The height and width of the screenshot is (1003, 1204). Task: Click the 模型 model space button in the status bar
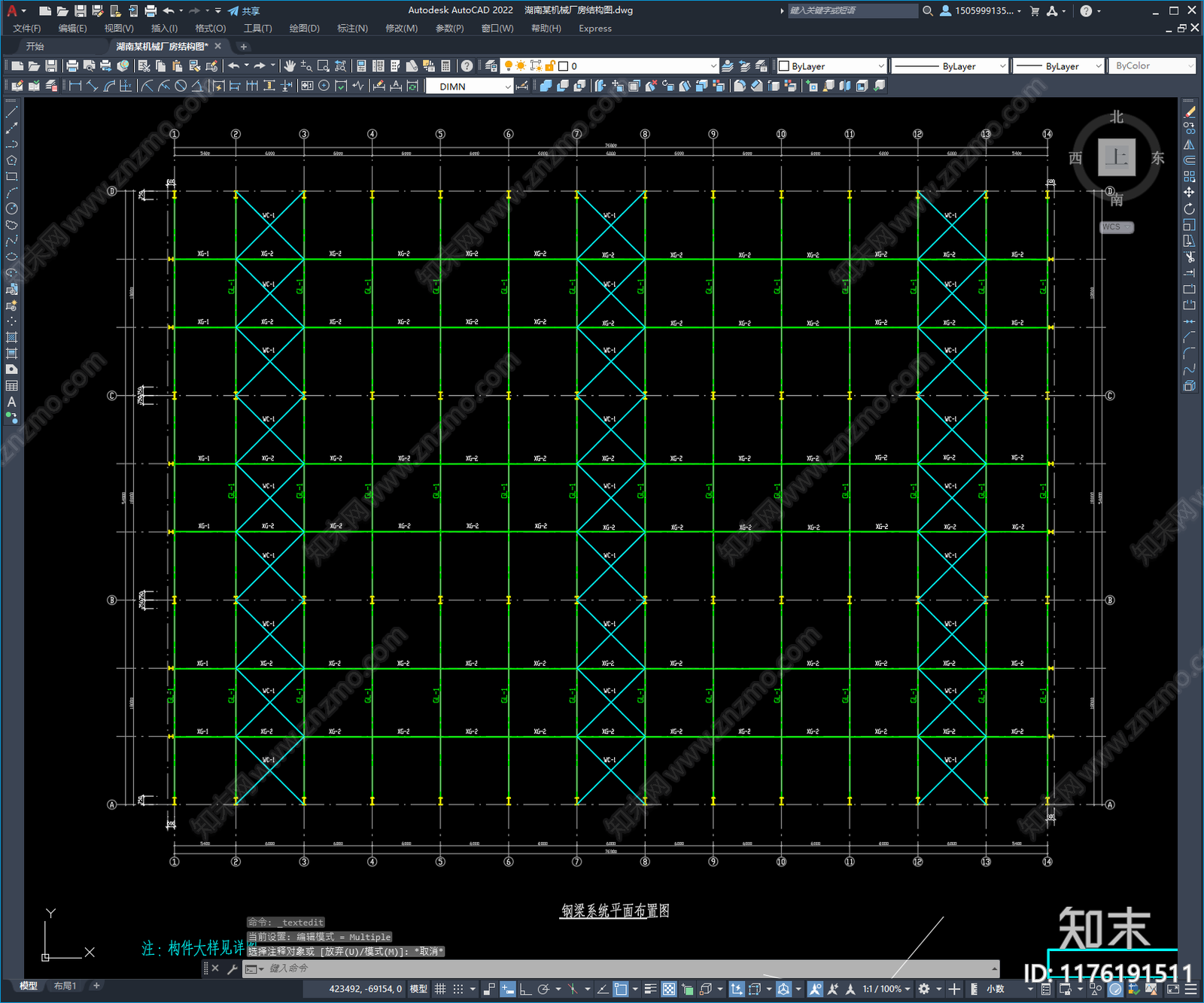(419, 989)
